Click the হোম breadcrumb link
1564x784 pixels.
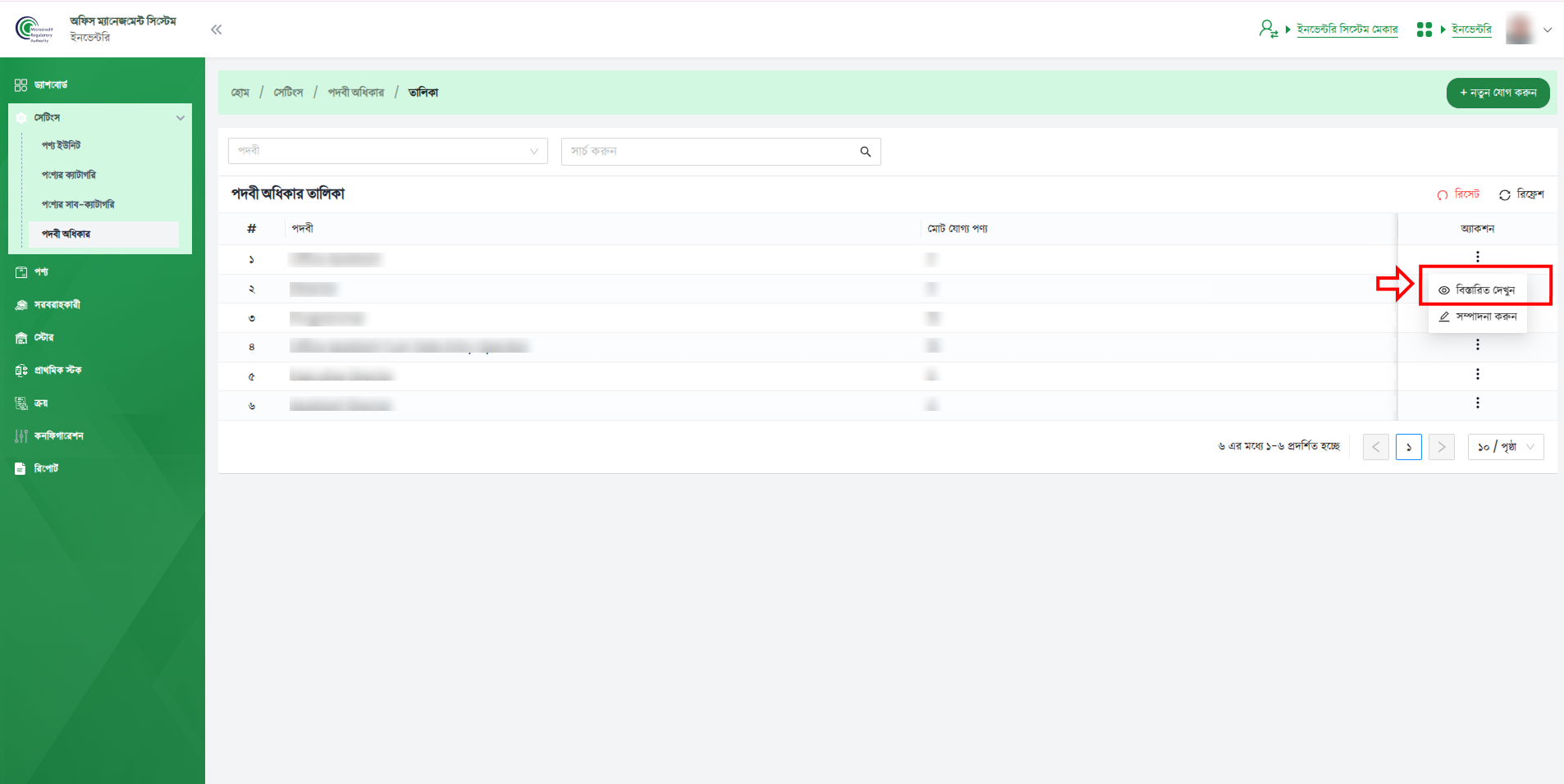240,93
